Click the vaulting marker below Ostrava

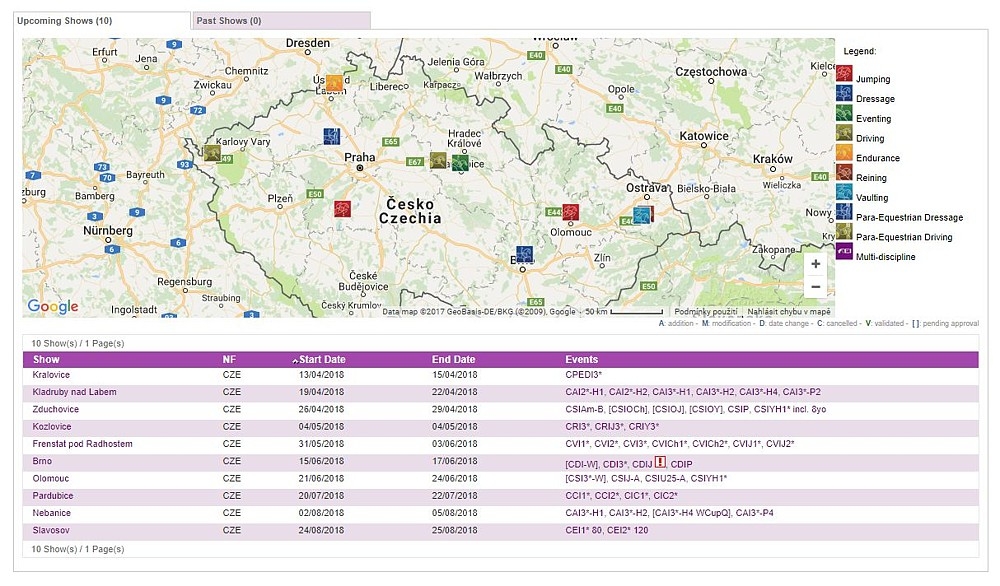(x=642, y=214)
